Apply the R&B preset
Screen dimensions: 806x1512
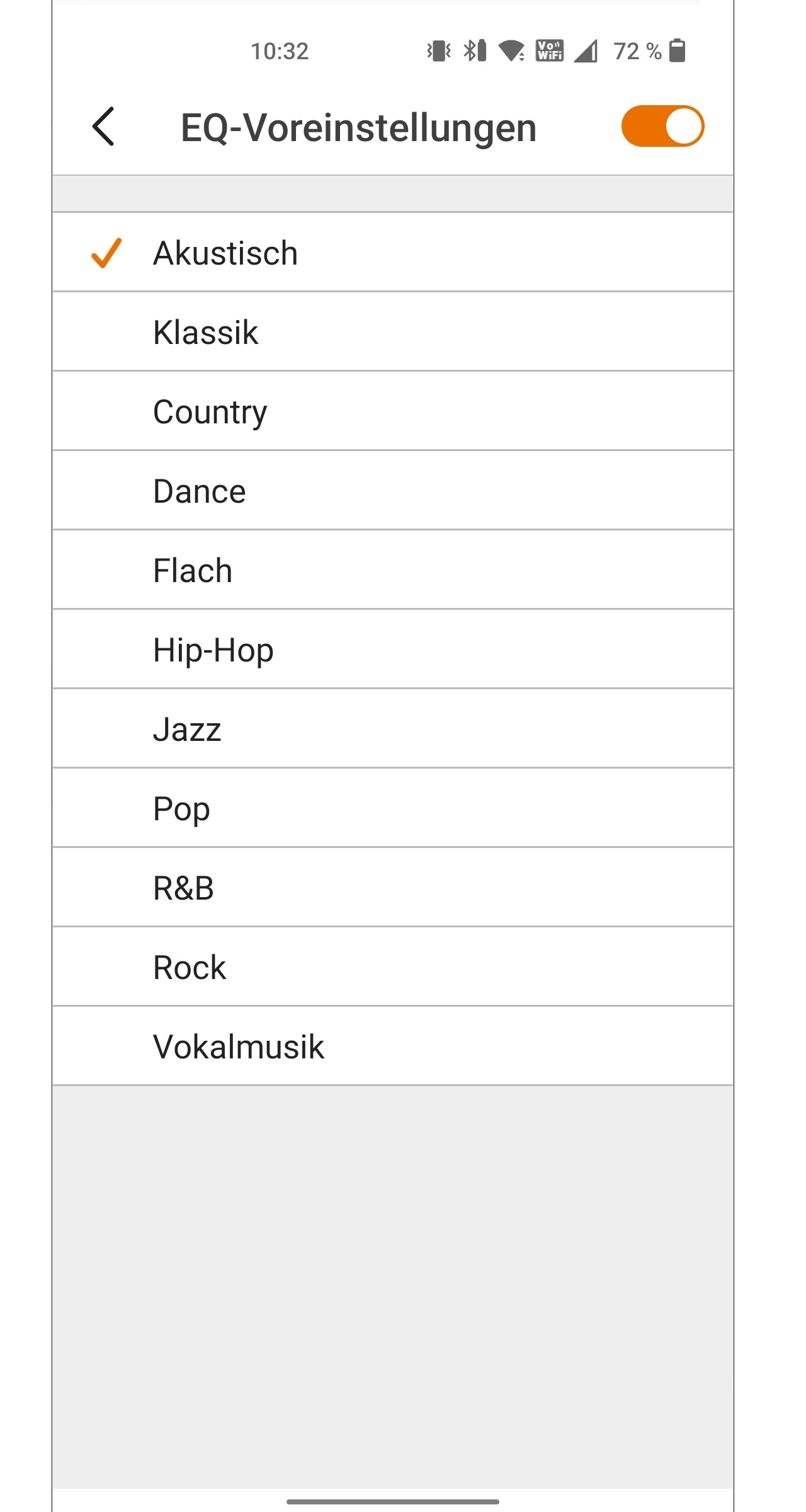pos(393,888)
